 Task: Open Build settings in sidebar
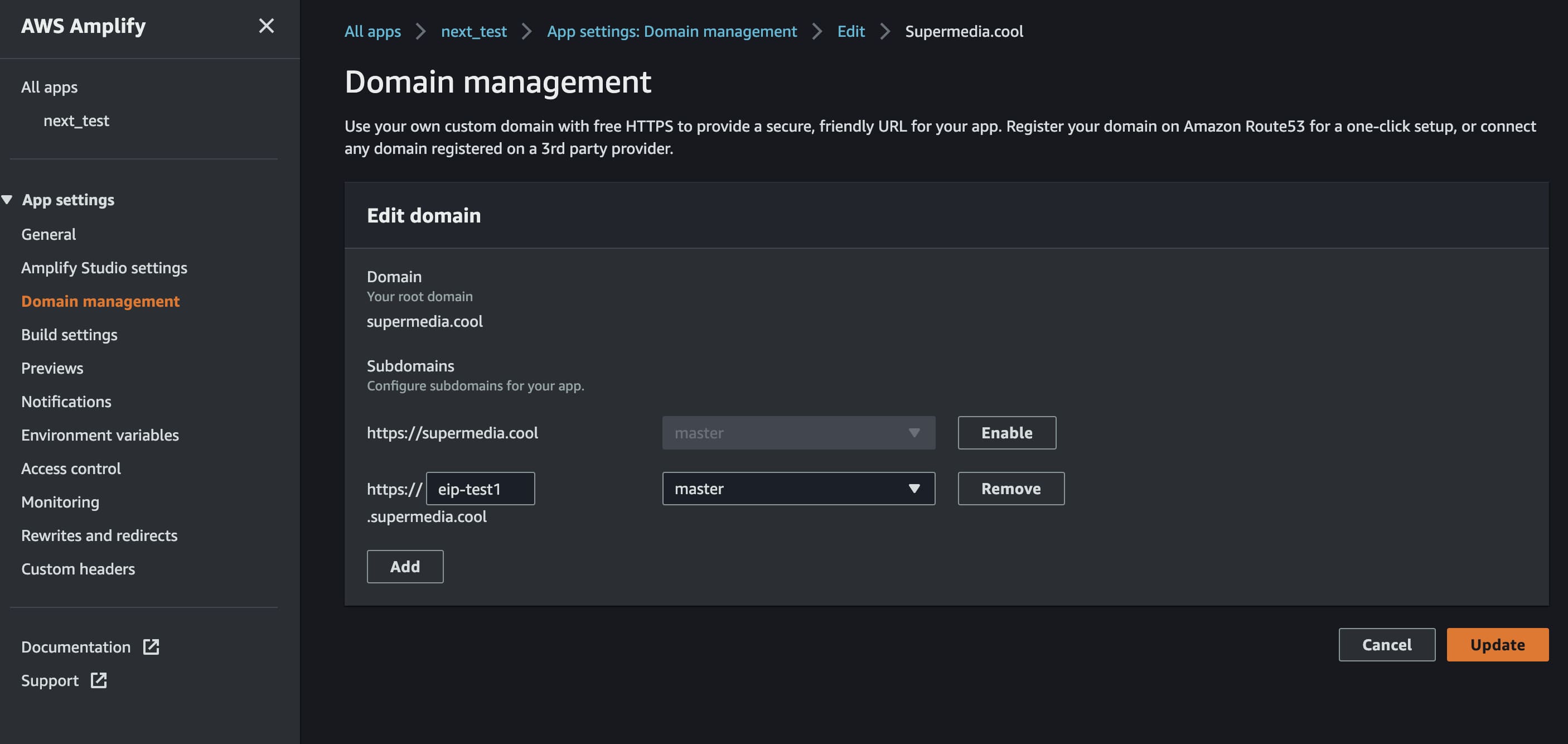point(69,335)
